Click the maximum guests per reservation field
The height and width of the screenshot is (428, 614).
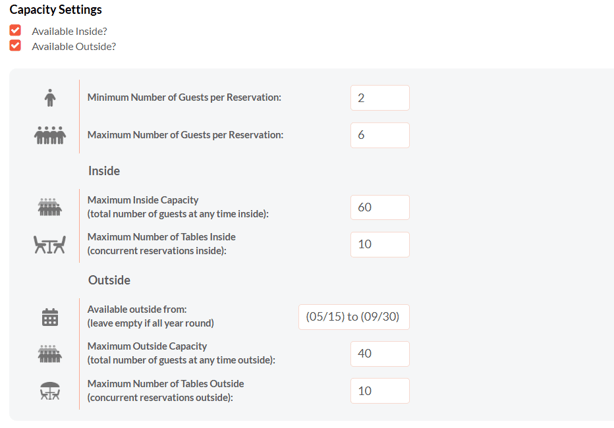point(380,135)
